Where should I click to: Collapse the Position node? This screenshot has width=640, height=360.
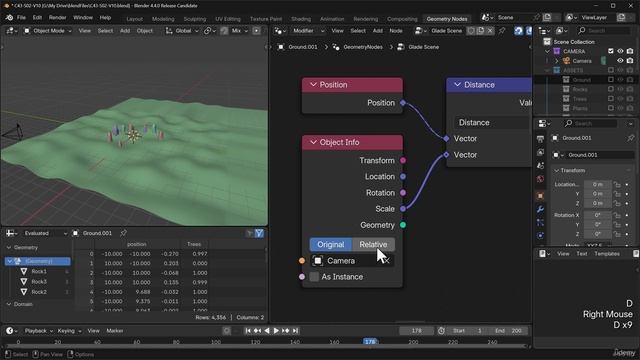coord(313,84)
